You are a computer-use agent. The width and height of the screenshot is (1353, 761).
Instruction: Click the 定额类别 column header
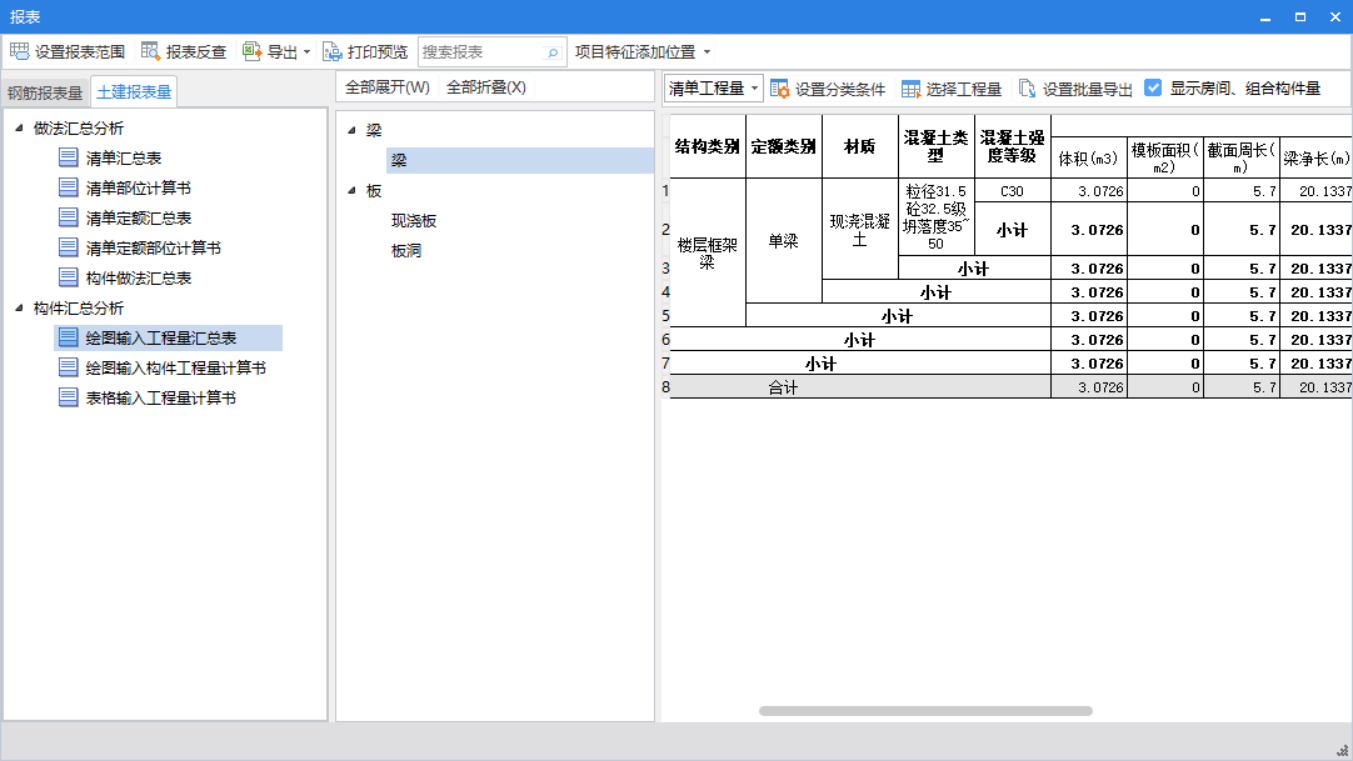(x=783, y=146)
